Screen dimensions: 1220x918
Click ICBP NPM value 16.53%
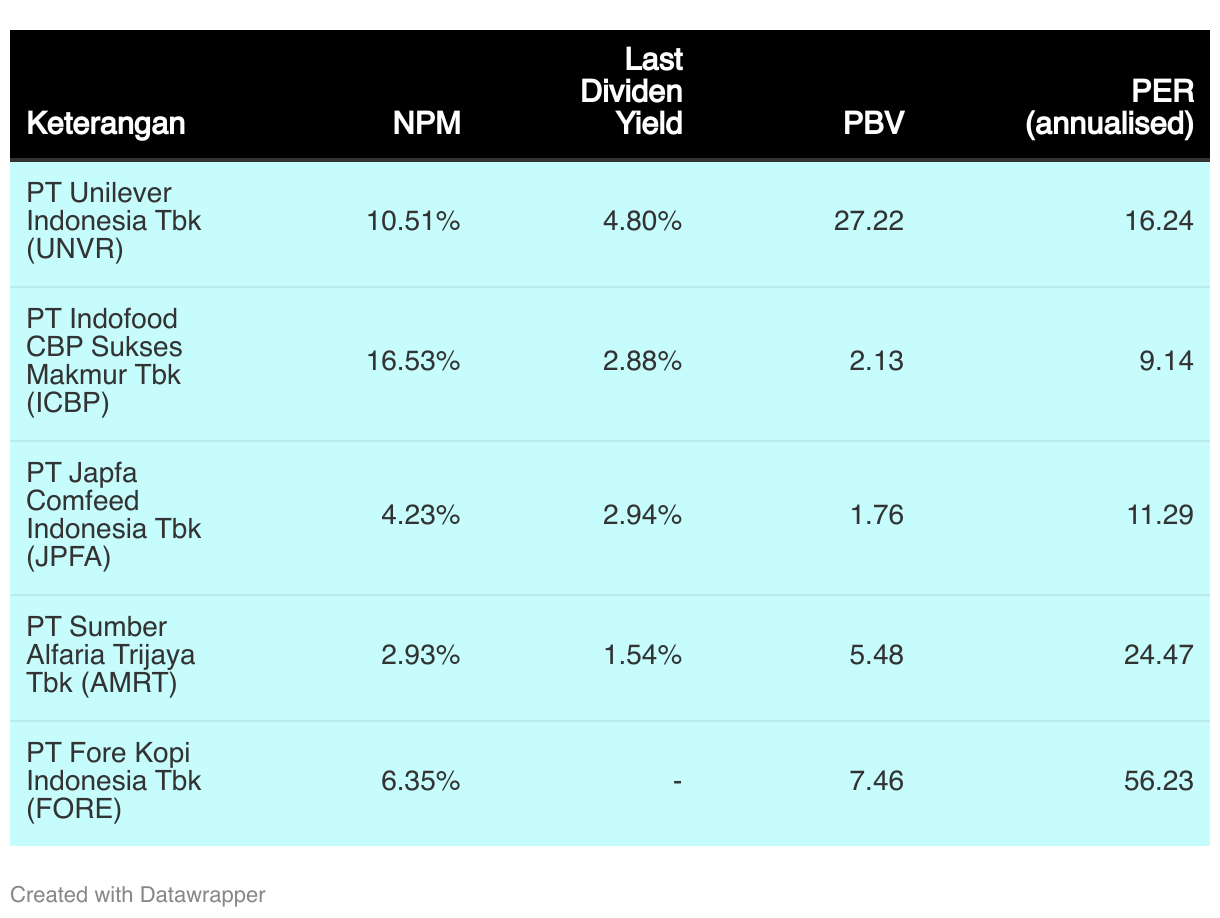[414, 361]
